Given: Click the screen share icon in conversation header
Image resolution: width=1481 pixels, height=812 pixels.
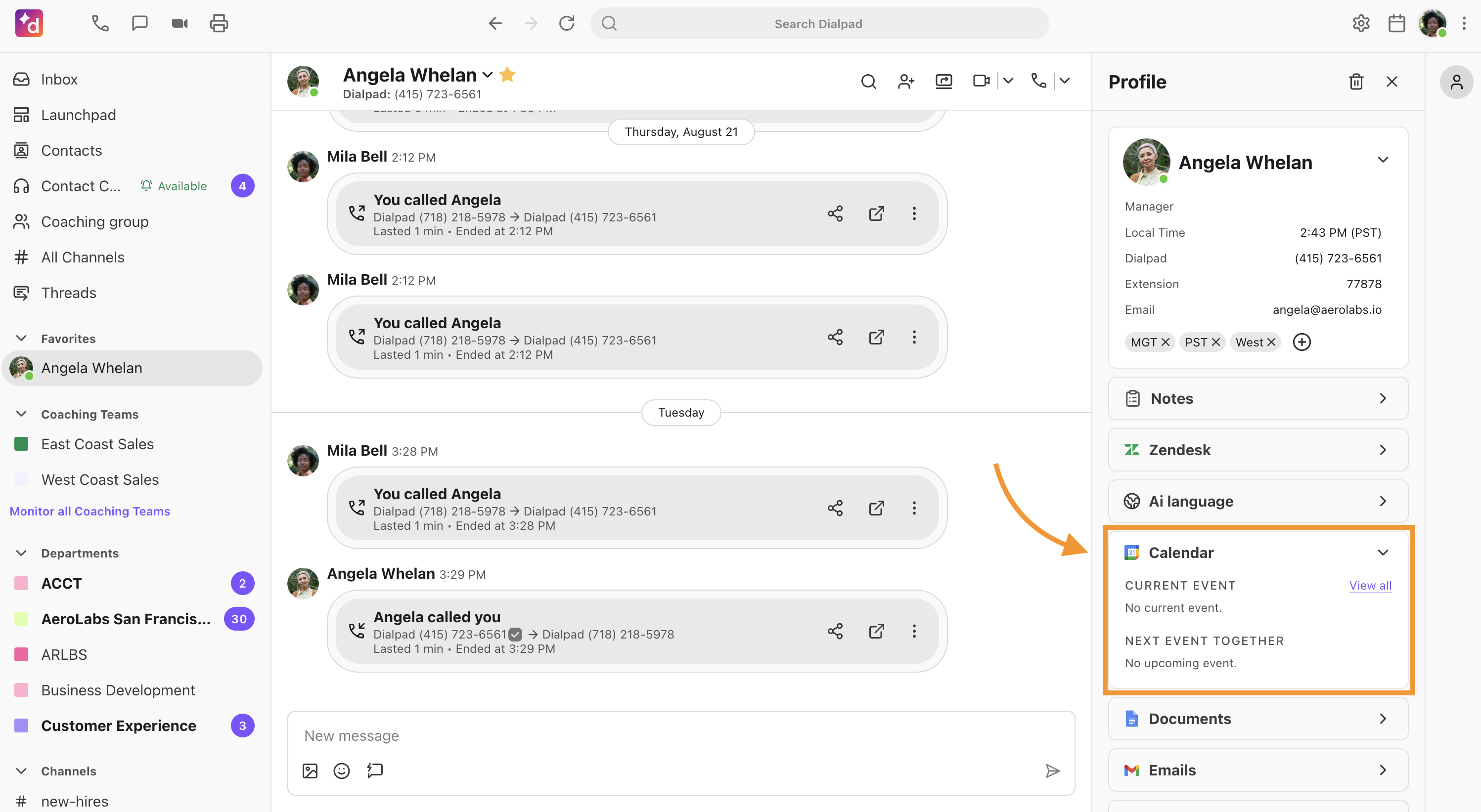Looking at the screenshot, I should click(944, 82).
